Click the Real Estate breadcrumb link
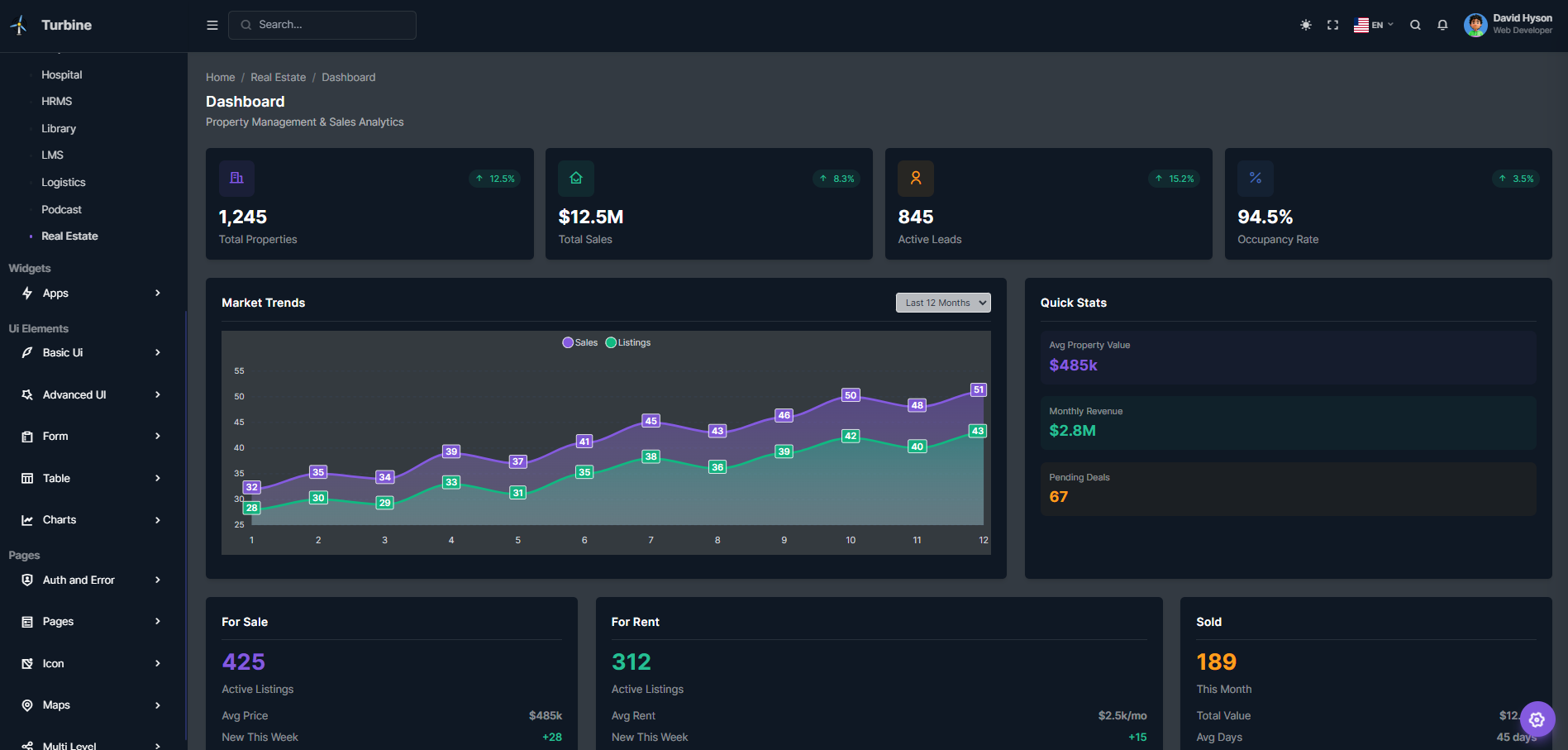Viewport: 1568px width, 750px height. [x=278, y=77]
